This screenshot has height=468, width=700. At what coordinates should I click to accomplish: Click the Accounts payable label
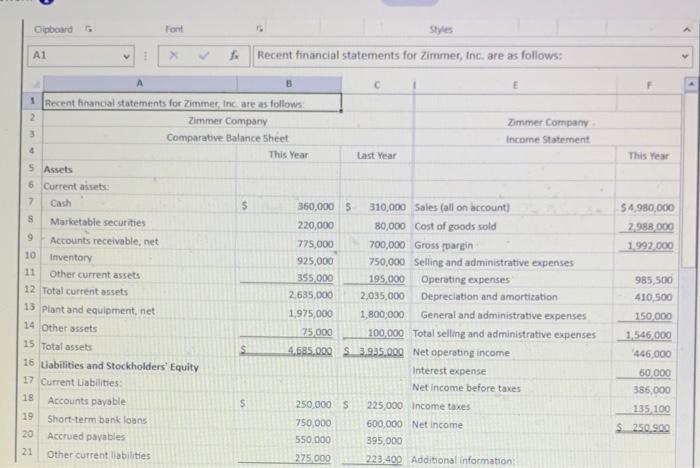[87, 401]
